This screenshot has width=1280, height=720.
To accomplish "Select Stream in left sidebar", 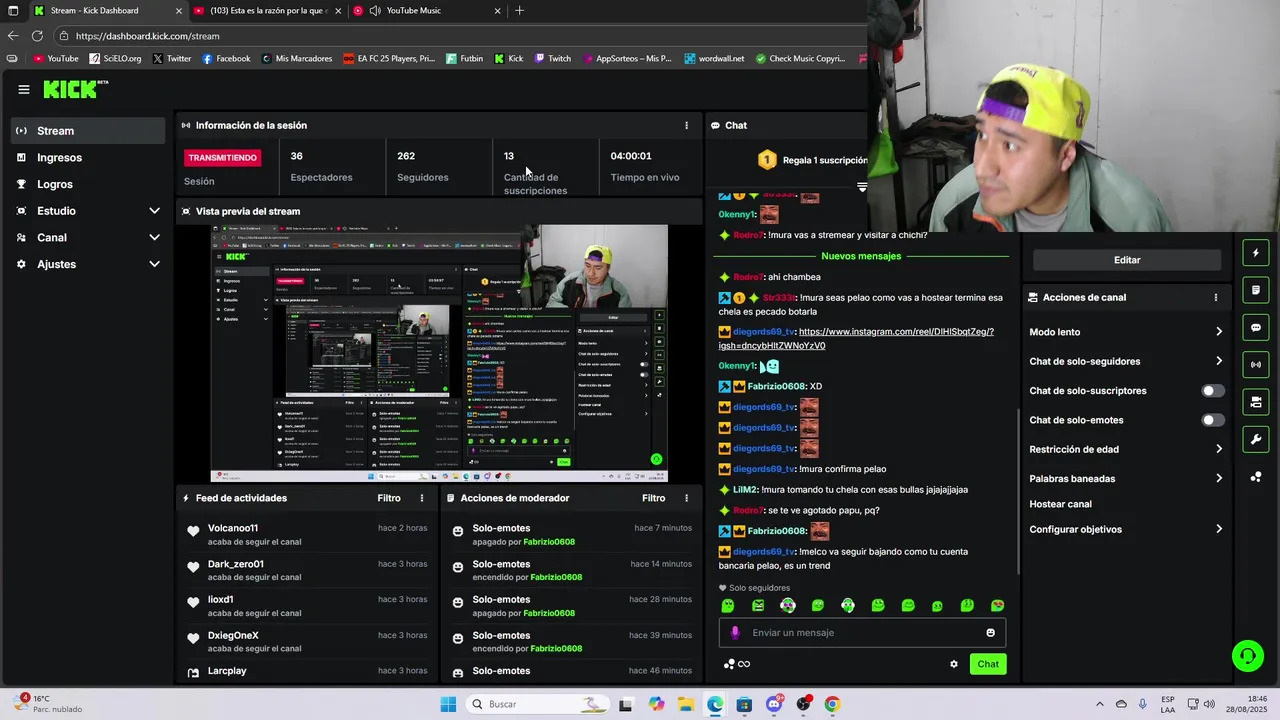I will 88,131.
